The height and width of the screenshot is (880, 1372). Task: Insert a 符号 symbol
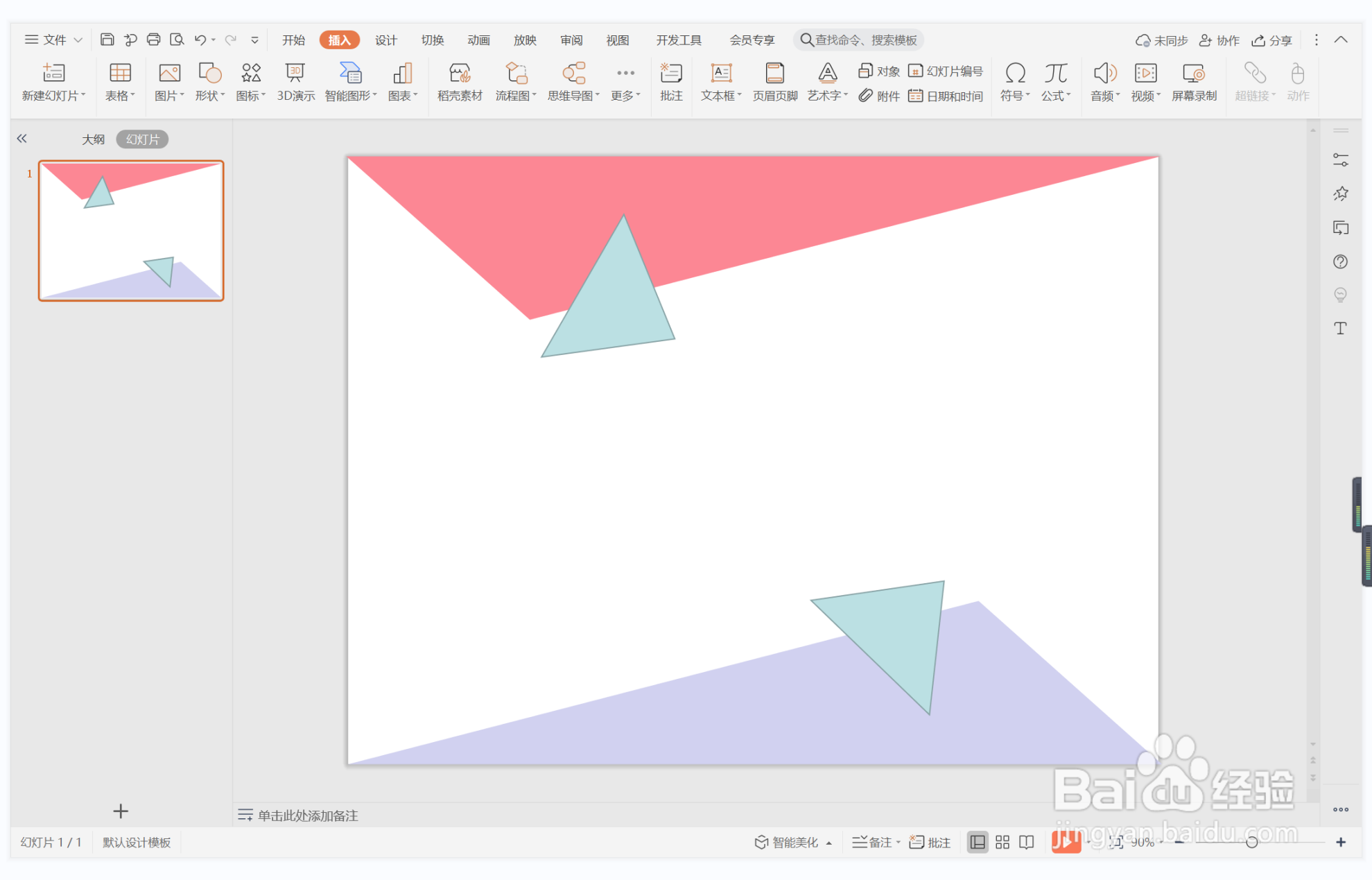[x=1015, y=82]
